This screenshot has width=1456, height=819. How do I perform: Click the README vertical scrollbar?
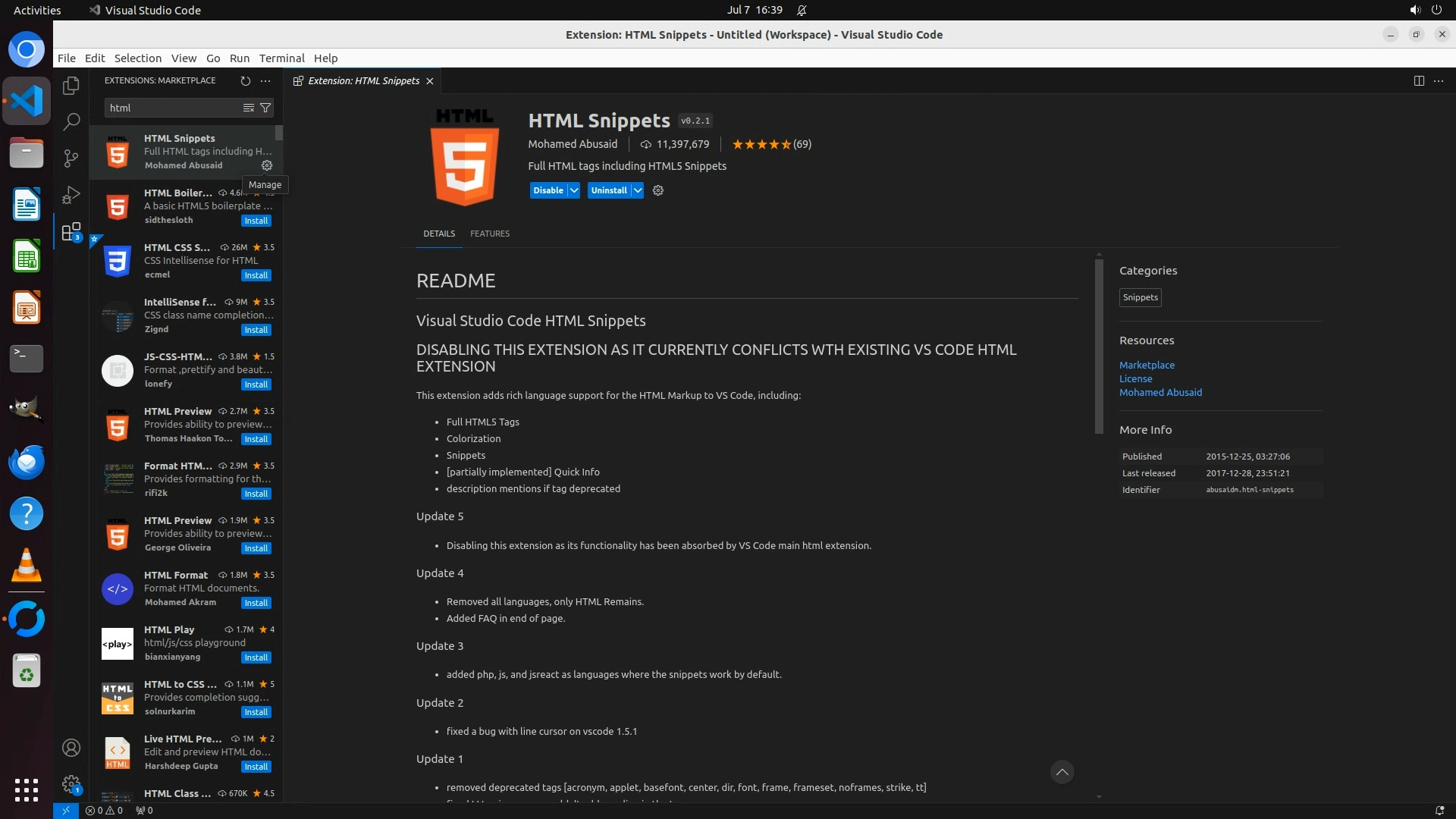point(1099,347)
